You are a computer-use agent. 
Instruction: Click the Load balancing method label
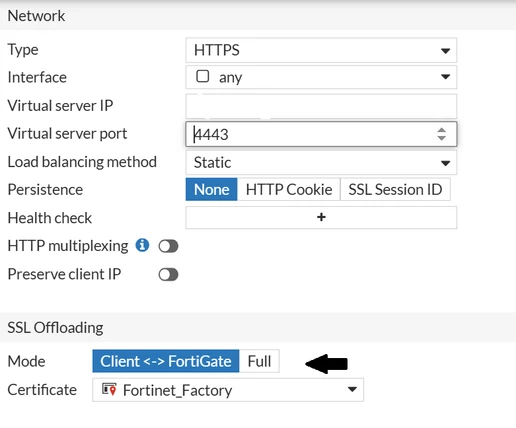point(82,162)
